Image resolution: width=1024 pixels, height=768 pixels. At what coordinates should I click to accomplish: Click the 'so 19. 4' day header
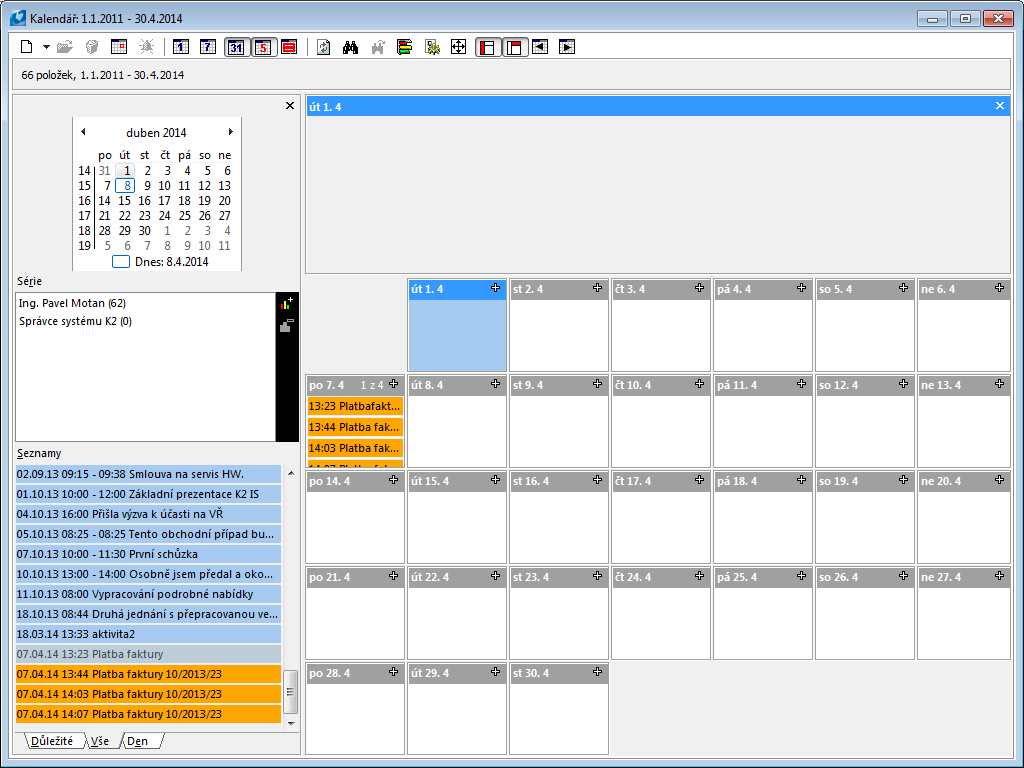(x=865, y=481)
